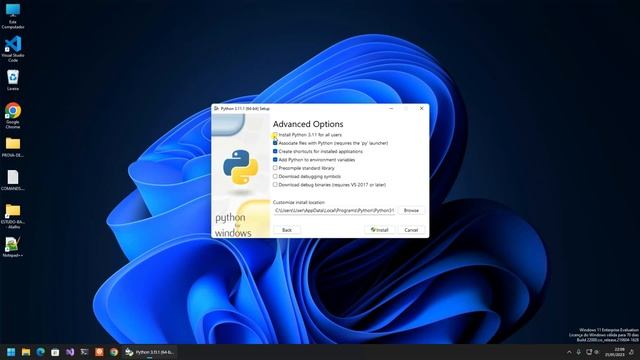The image size is (640, 360).
Task: Focus Python 3.11.1 setup taskbar item
Action: pos(150,352)
